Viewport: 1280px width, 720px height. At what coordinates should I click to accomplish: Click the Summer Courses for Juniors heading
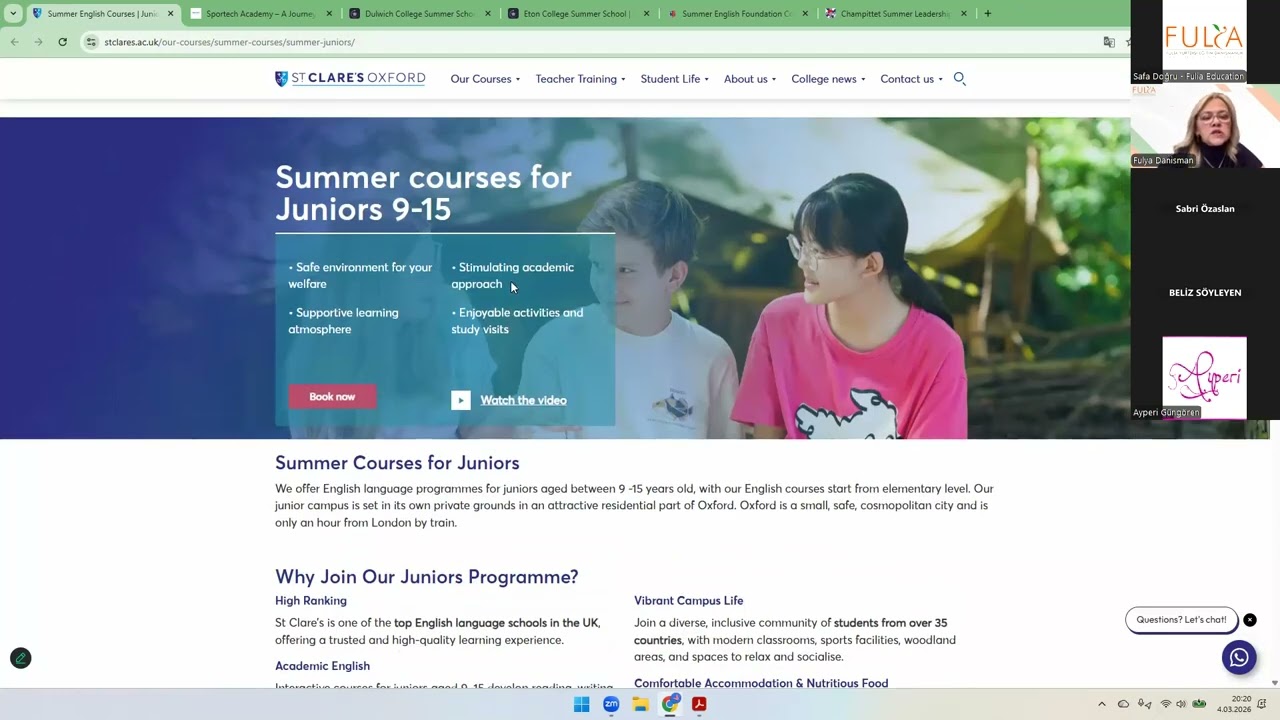(x=397, y=463)
